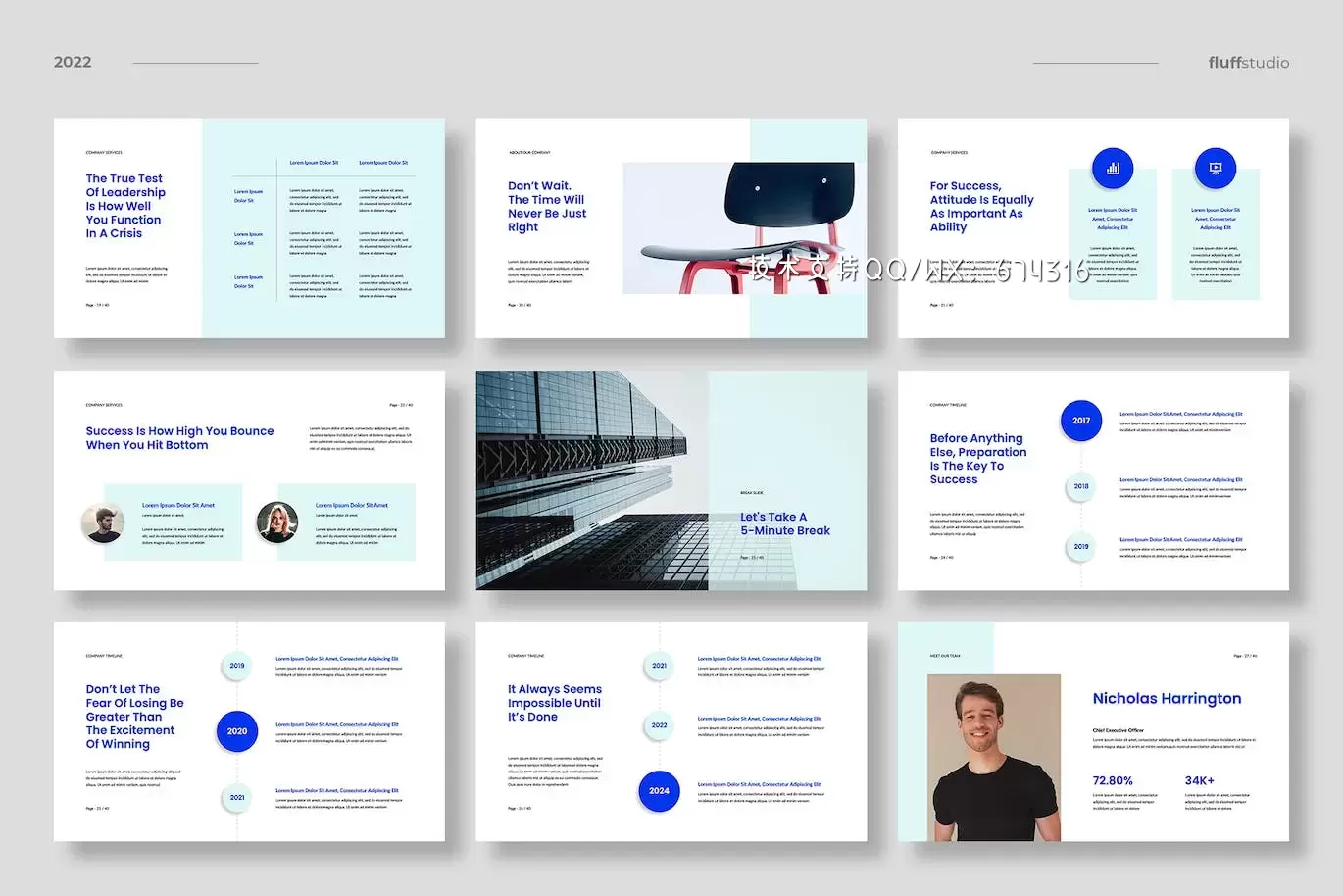Viewport: 1343px width, 896px height.
Task: Click 'Let's Take A 5-Minute Break' text
Action: (785, 523)
